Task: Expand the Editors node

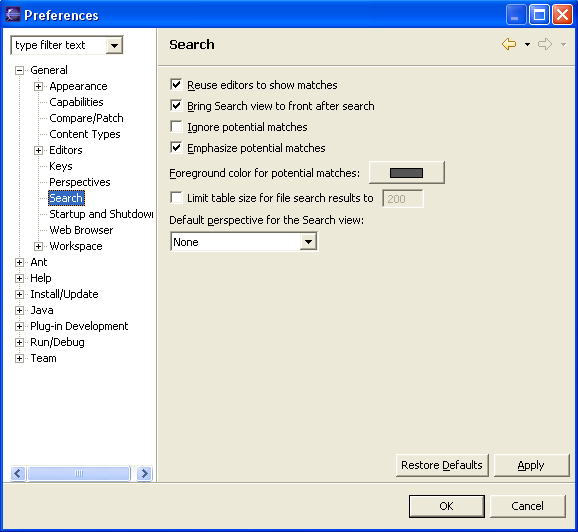Action: tap(38, 150)
